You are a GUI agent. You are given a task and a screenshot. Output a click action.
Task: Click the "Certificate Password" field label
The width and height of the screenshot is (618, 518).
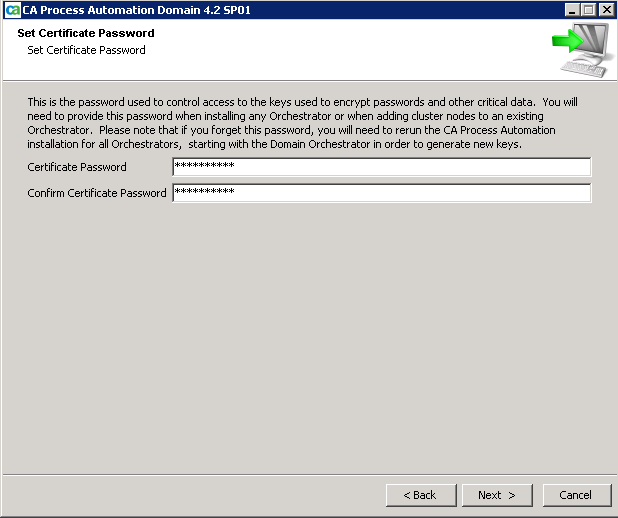click(x=77, y=167)
